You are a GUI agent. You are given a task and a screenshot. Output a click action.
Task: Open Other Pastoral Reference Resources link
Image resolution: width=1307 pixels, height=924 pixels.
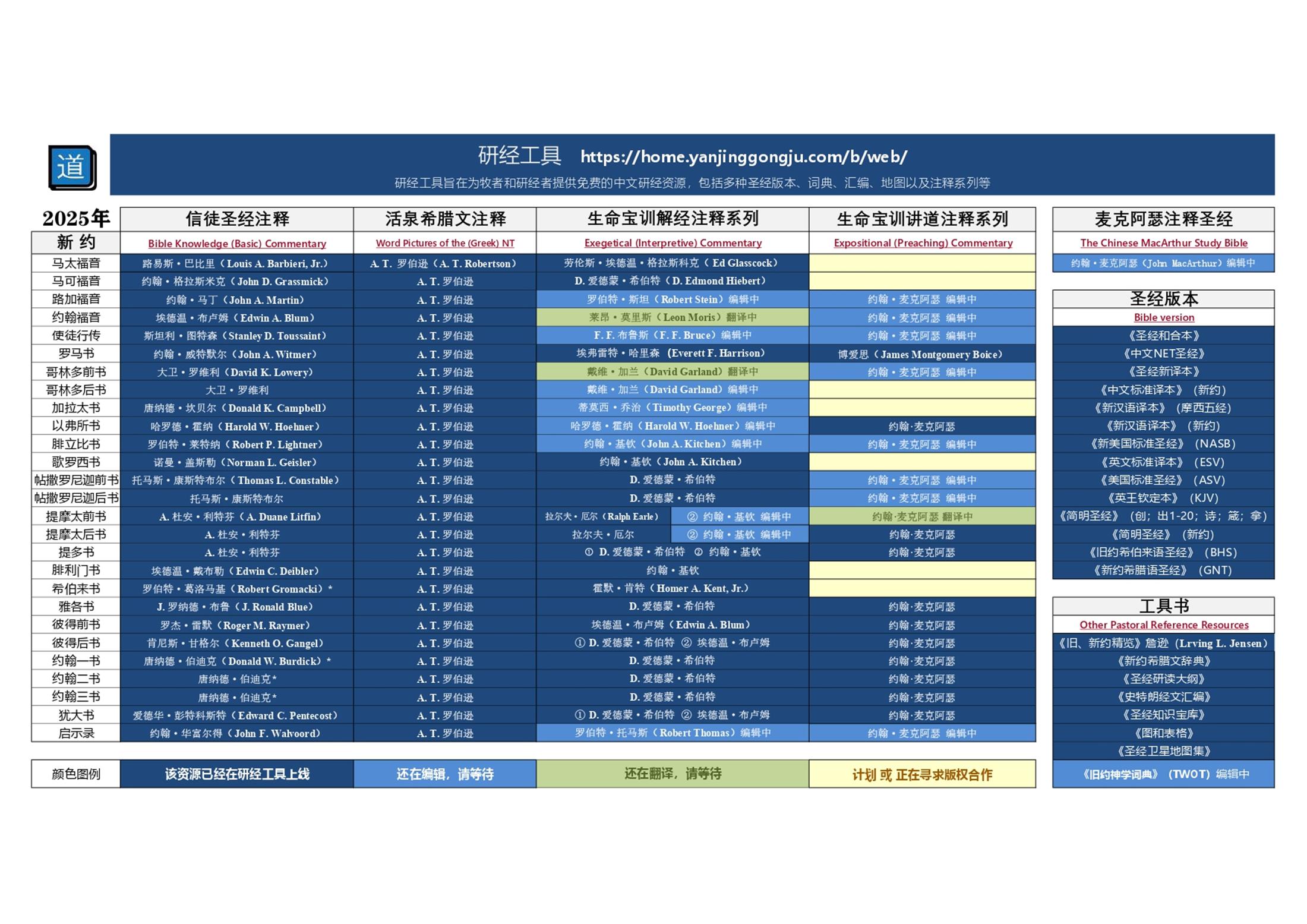coord(1163,625)
